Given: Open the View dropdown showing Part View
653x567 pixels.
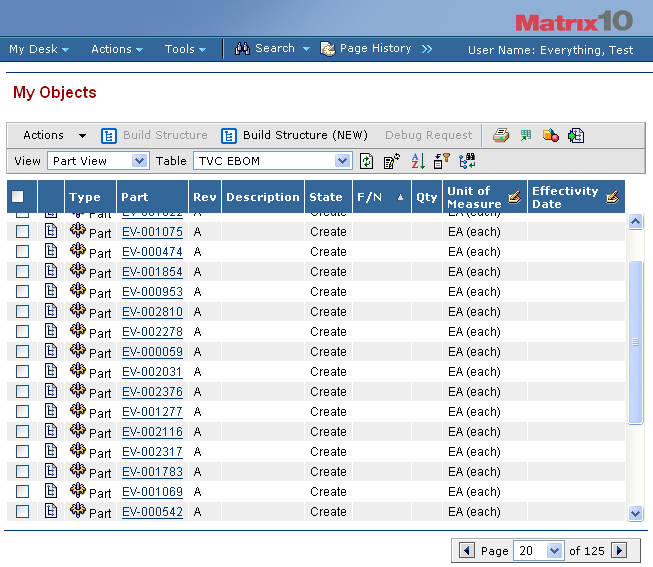Looking at the screenshot, I should [98, 161].
